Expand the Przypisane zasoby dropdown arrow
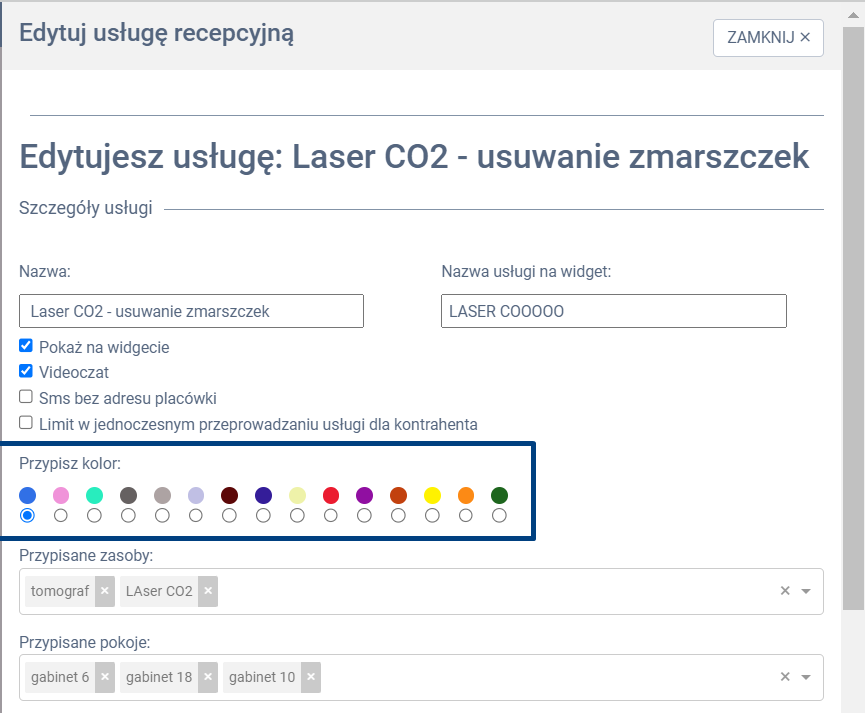 tap(806, 591)
